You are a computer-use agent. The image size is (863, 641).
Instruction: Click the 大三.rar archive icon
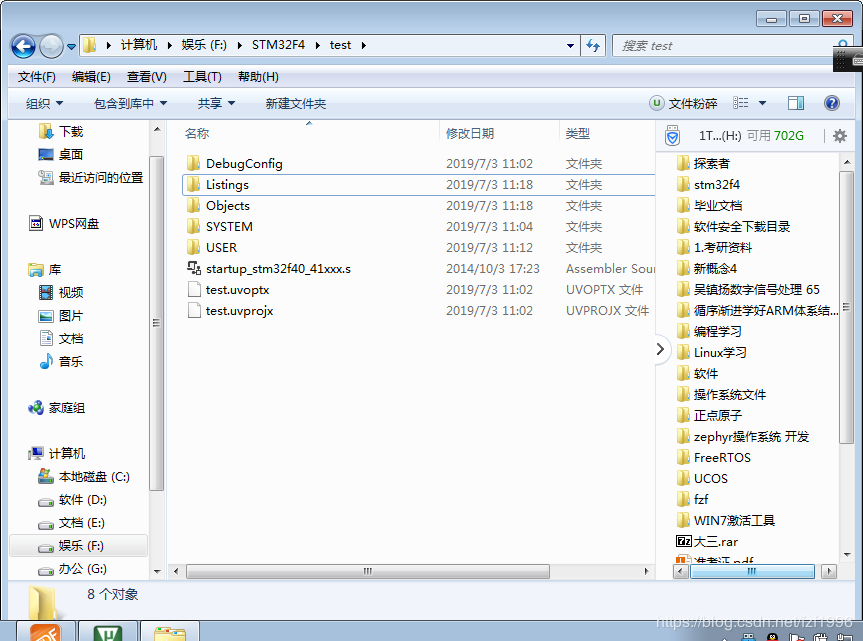tap(683, 541)
